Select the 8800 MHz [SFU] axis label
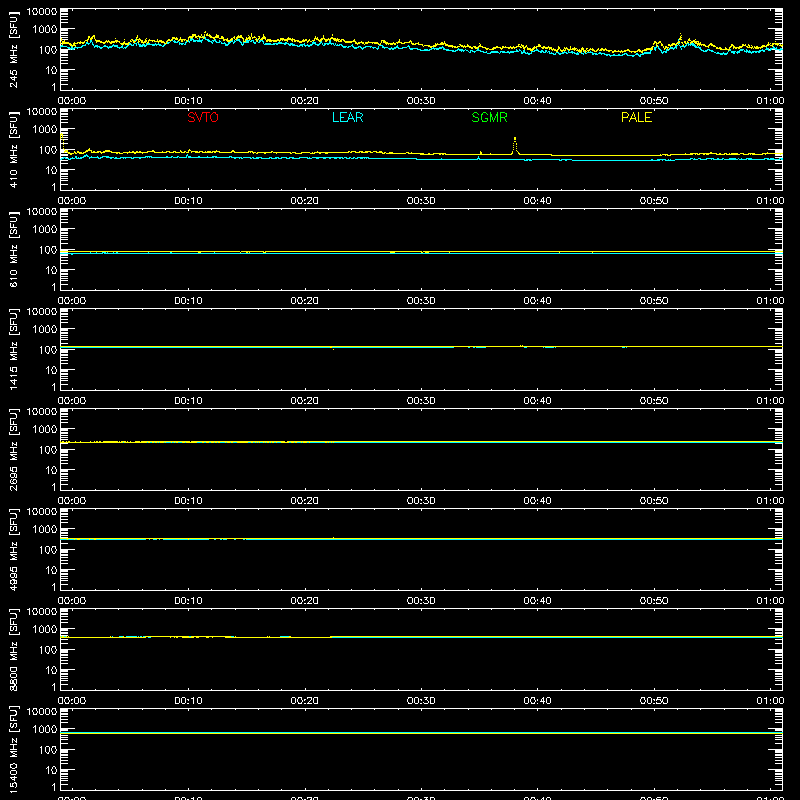The image size is (800, 800). (x=13, y=649)
